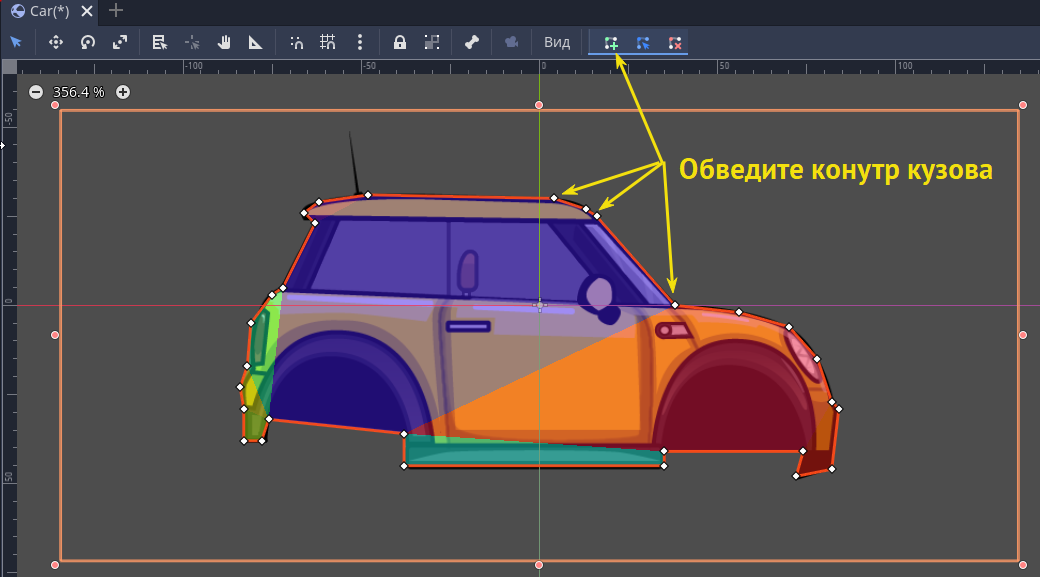Viewport: 1040px width, 577px height.
Task: Activate the Select mode arrow tool
Action: point(15,42)
